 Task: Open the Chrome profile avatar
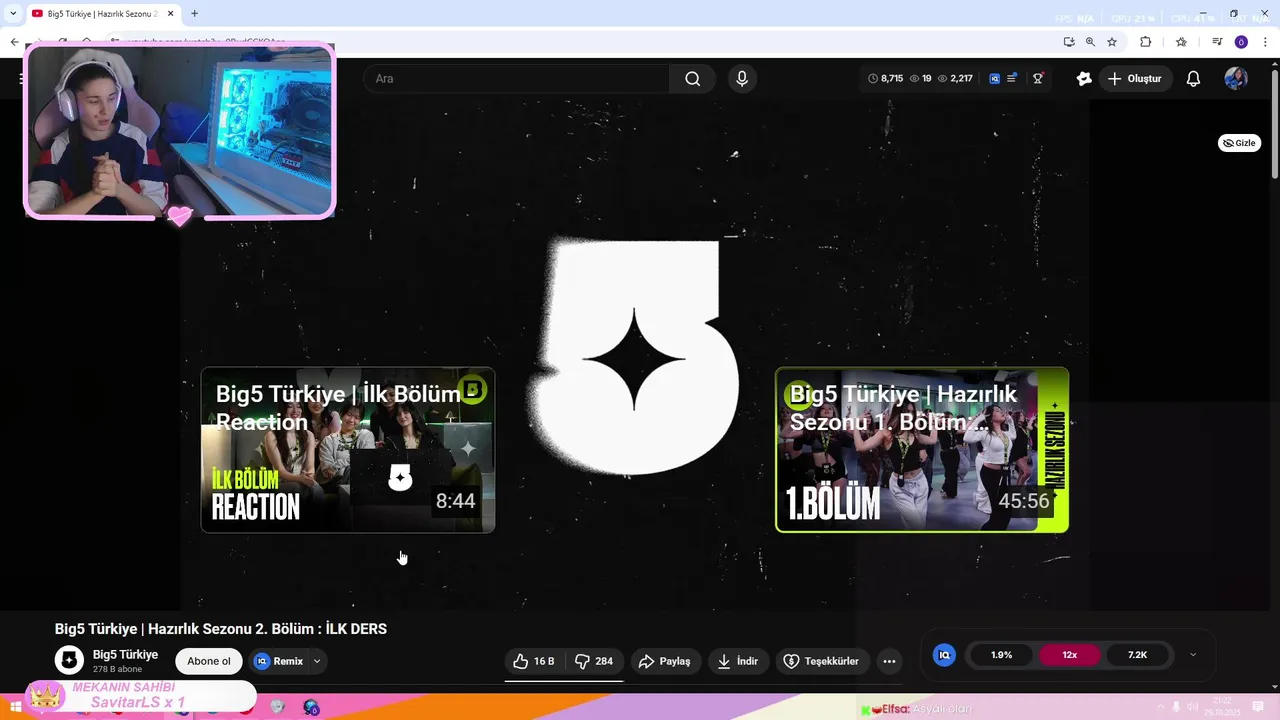pos(1241,42)
